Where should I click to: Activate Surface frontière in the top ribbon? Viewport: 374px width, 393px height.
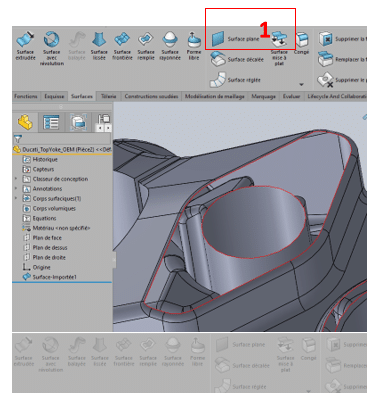pyautogui.click(x=122, y=46)
